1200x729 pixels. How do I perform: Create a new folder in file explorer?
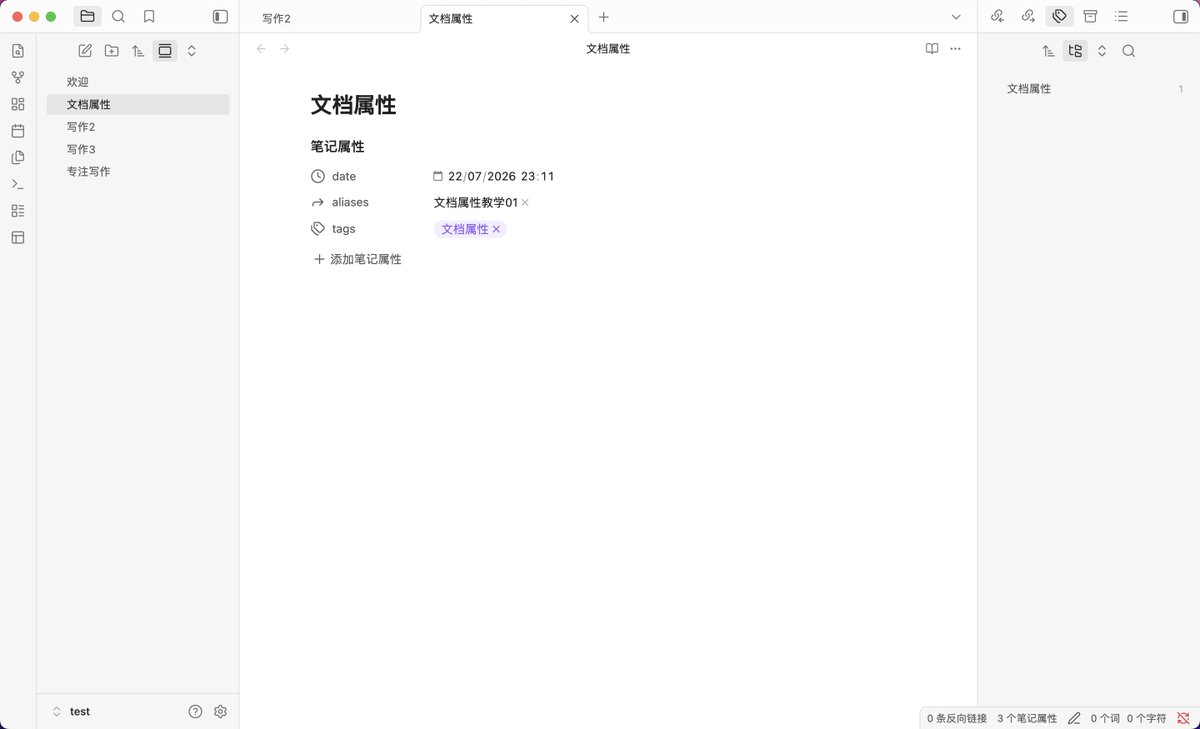[x=112, y=51]
